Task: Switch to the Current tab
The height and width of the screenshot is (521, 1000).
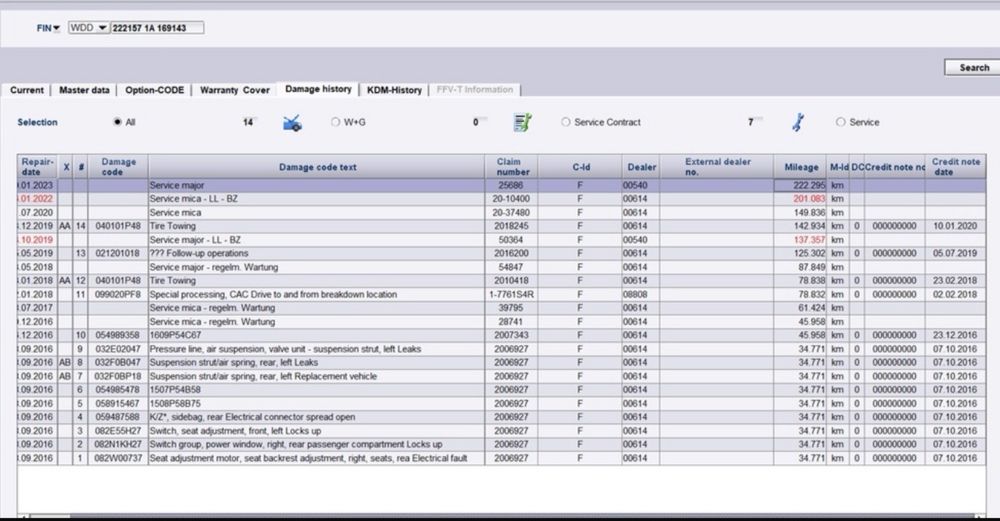Action: (27, 90)
